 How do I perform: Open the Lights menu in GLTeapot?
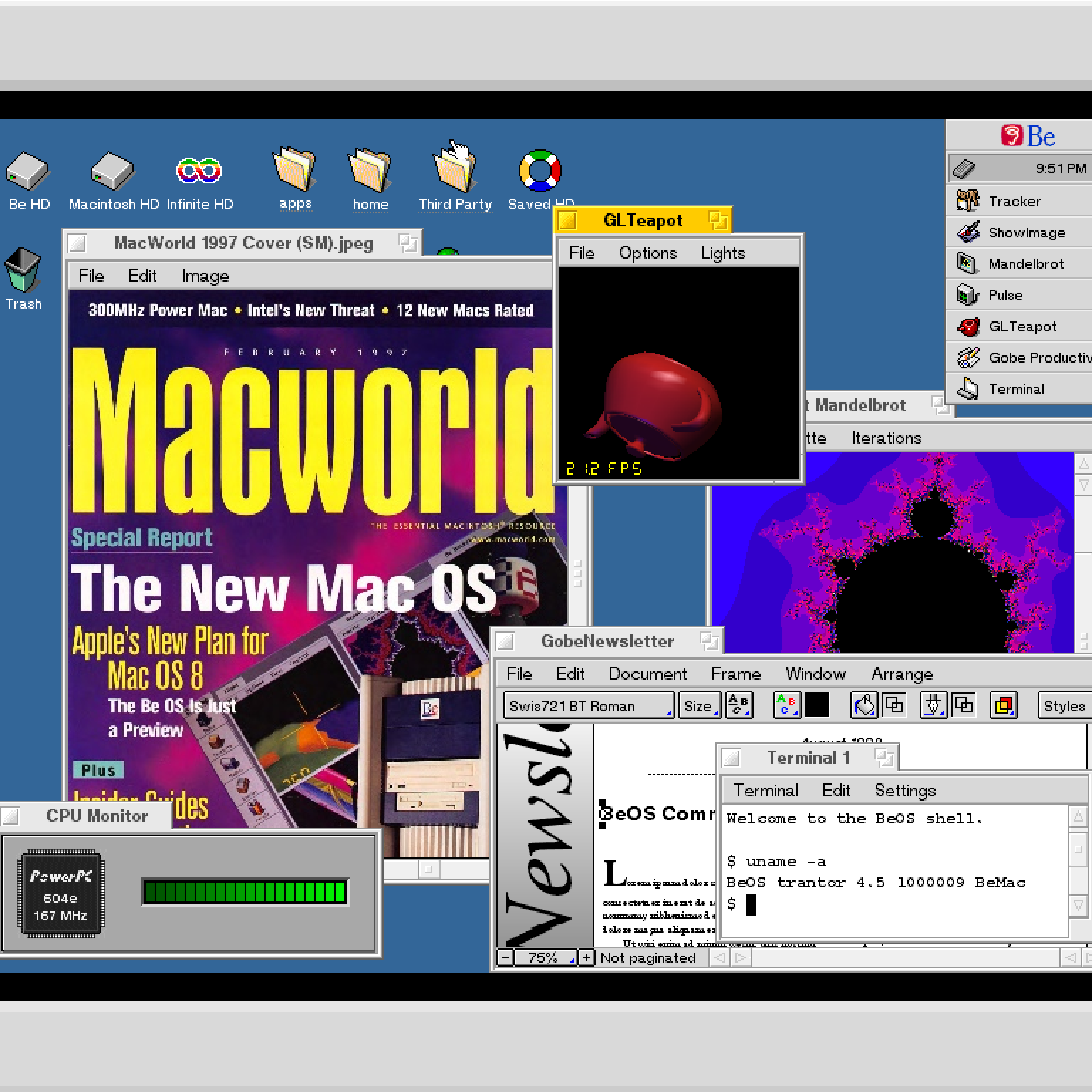coord(723,253)
